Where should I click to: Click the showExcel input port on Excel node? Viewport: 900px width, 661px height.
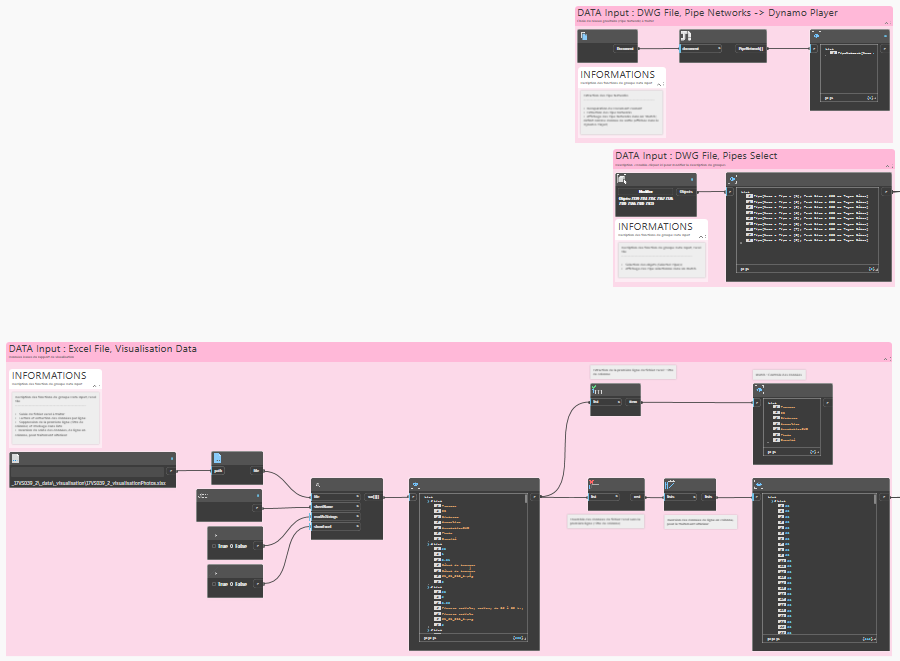[336, 526]
